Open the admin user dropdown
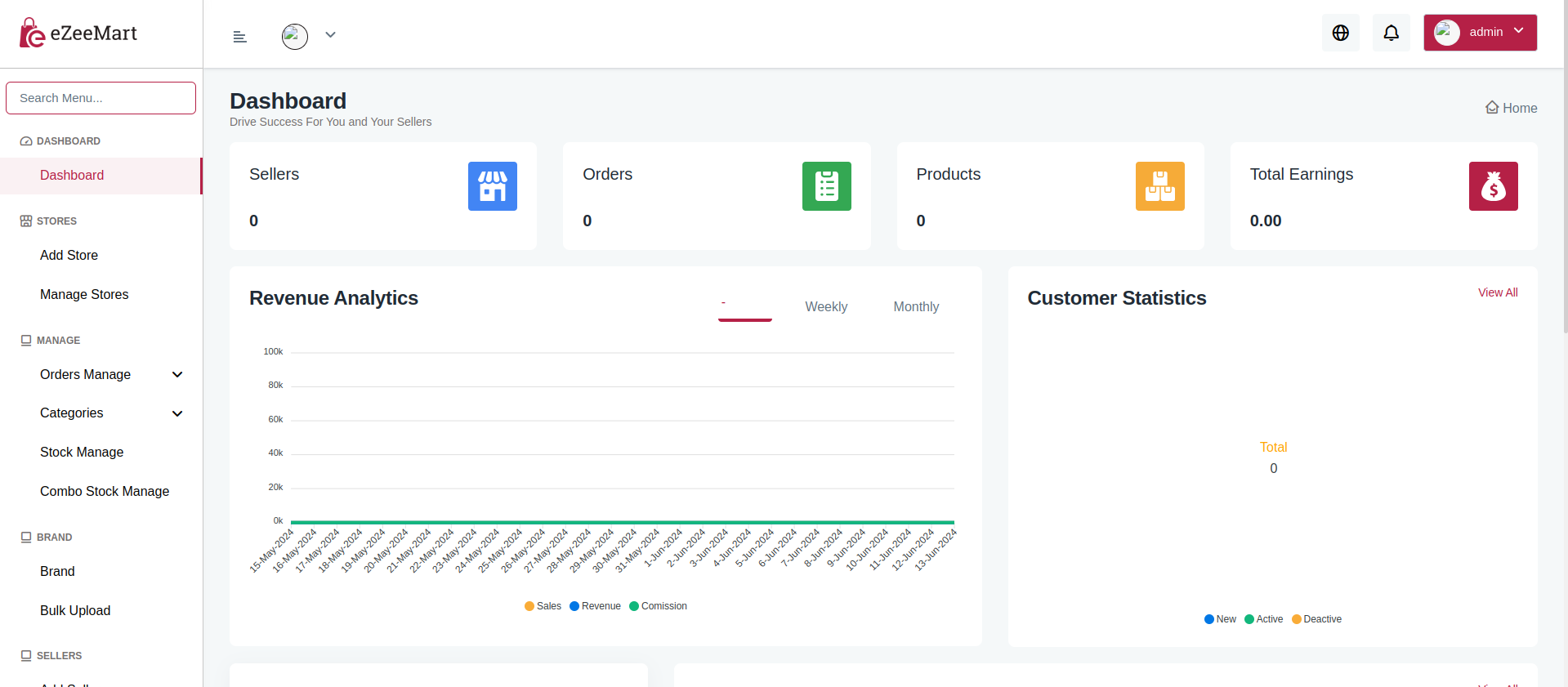Viewport: 1568px width, 687px height. pos(1480,33)
